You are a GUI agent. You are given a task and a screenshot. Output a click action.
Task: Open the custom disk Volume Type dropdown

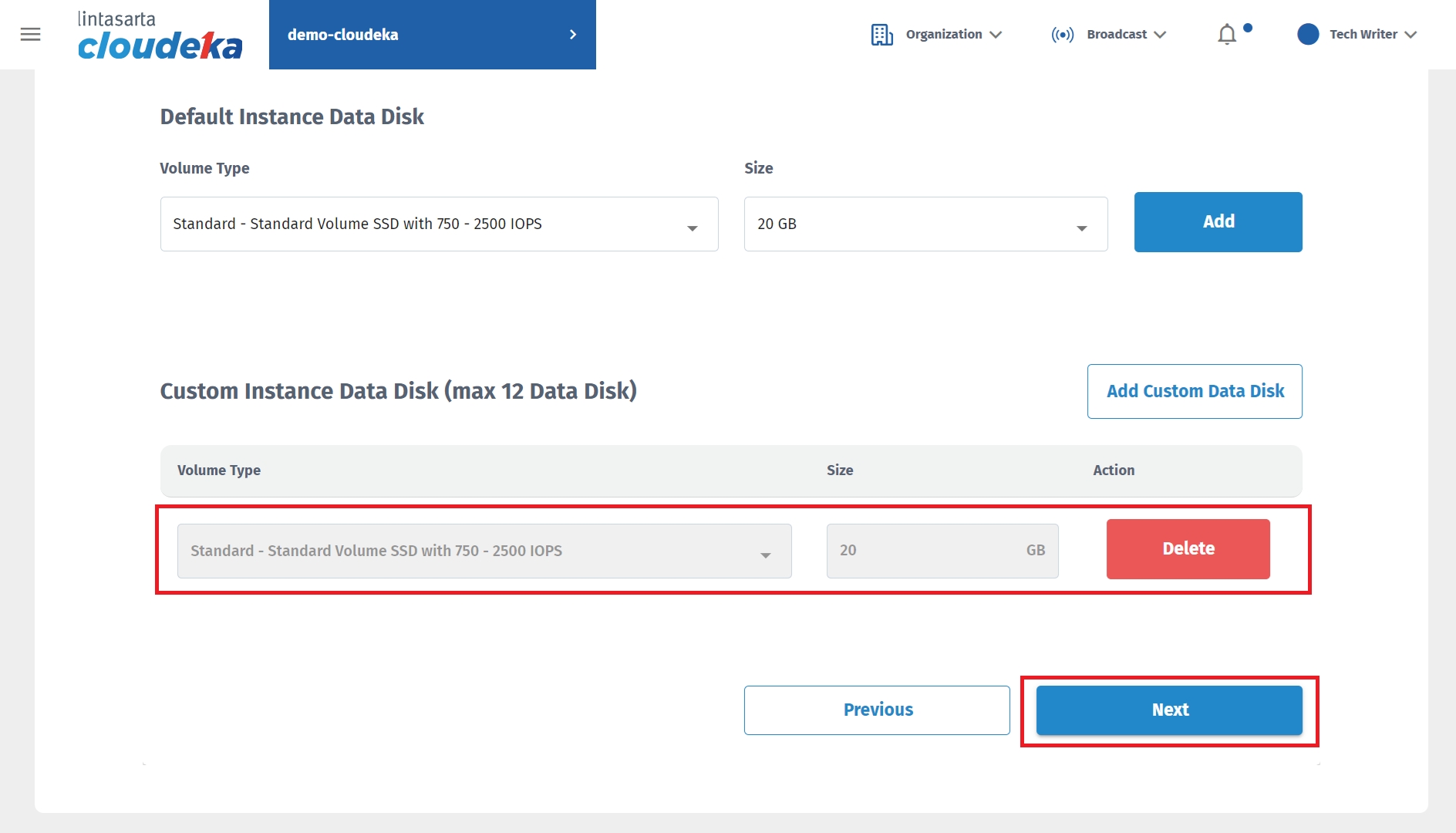484,551
